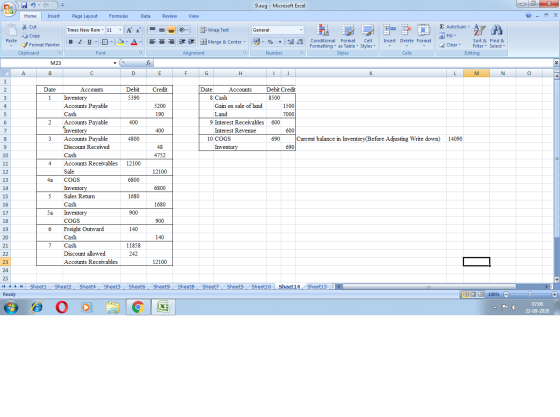This screenshot has height=417, width=560.
Task: Open the Page Layout tab
Action: pyautogui.click(x=84, y=16)
